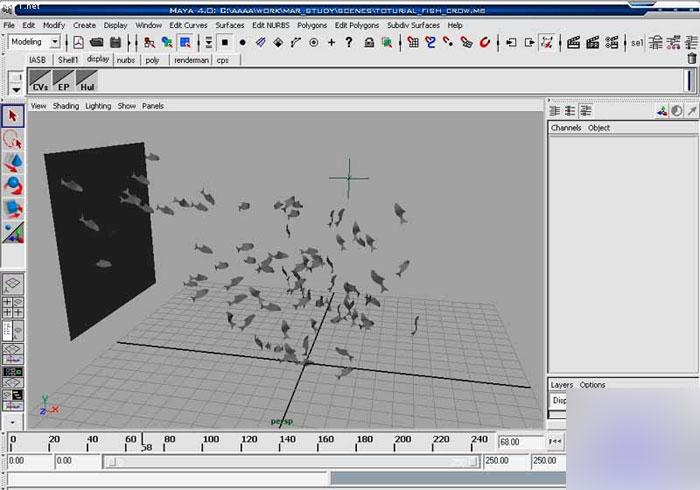
Task: Select the Scale tool in toolbox
Action: [13, 209]
